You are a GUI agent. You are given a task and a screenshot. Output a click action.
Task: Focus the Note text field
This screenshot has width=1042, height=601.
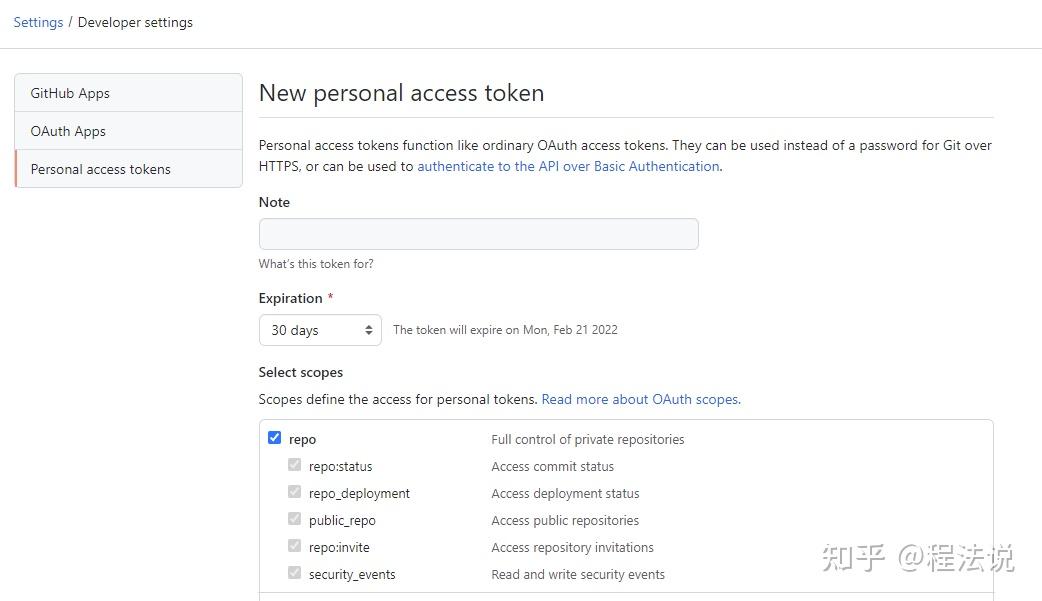[478, 234]
